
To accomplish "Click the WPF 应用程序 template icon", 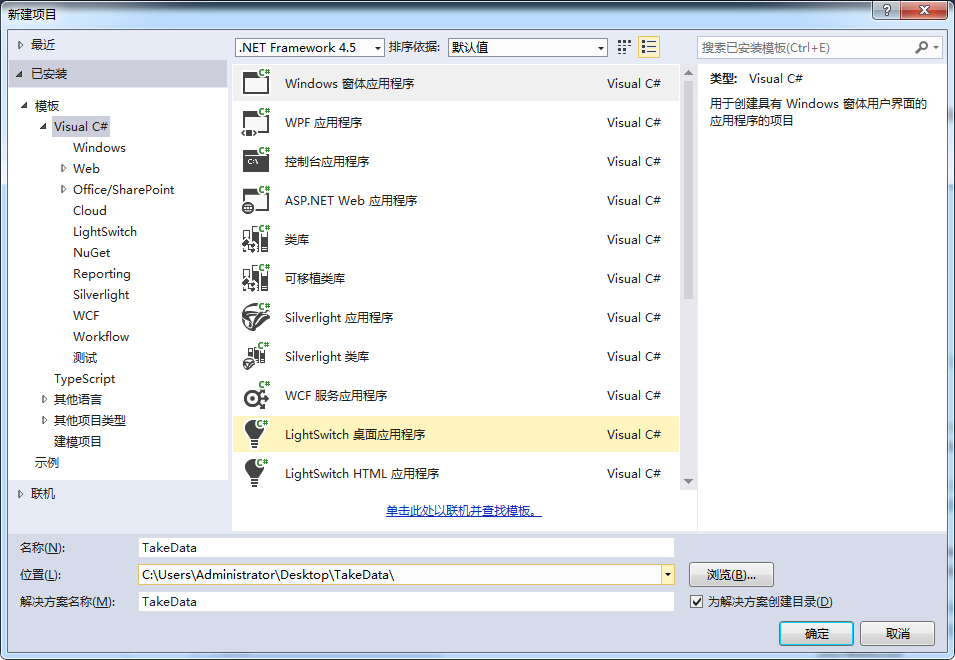I will tap(256, 122).
